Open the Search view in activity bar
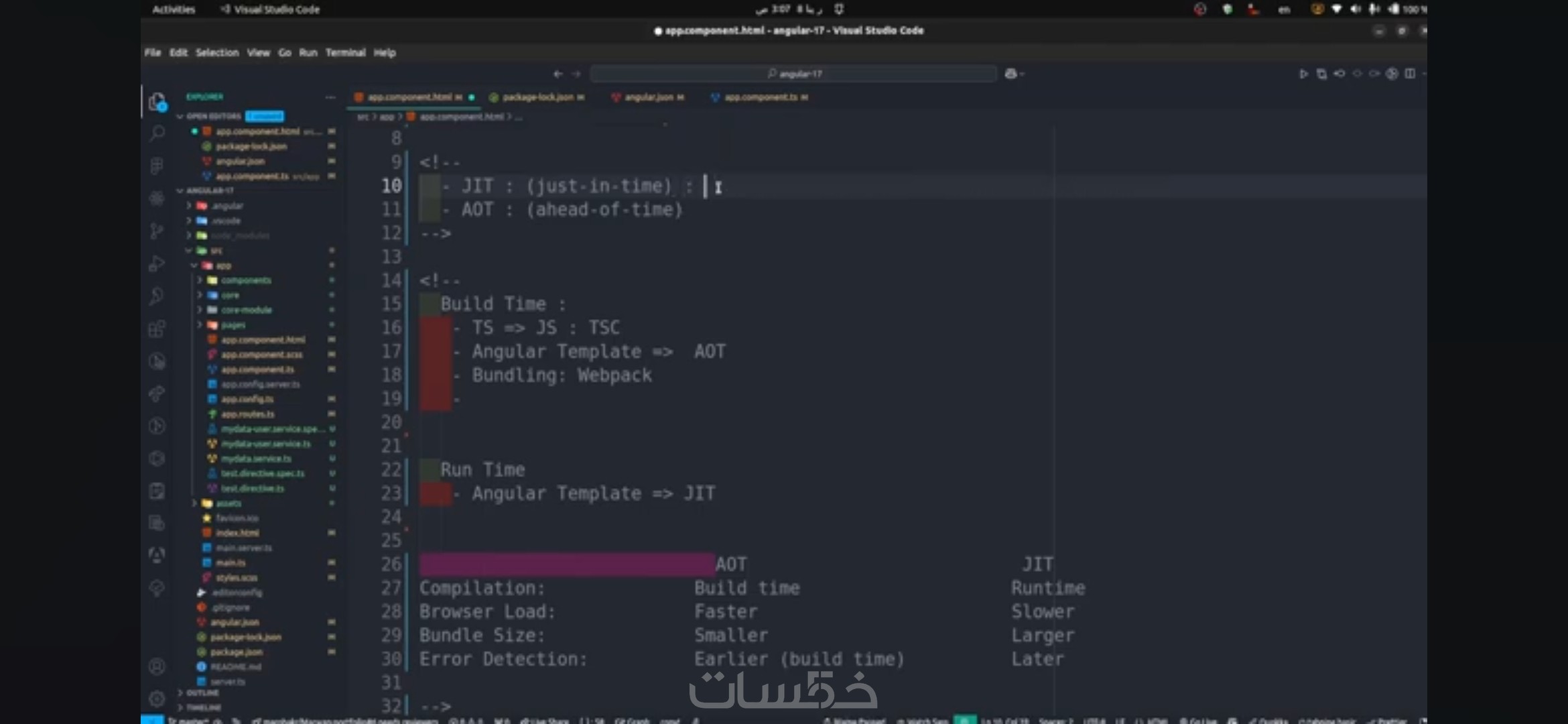Viewport: 1568px width, 724px height. (x=157, y=133)
